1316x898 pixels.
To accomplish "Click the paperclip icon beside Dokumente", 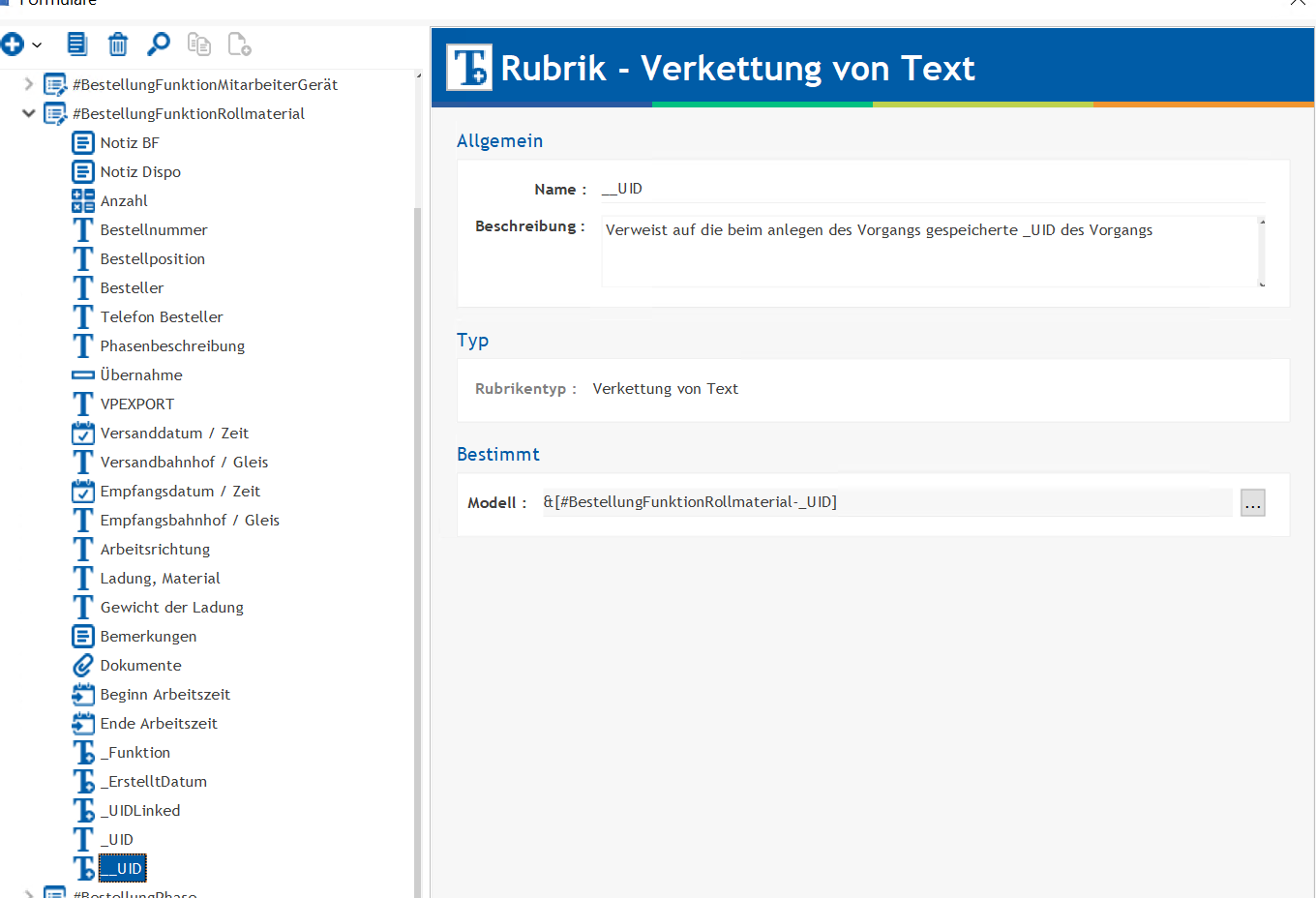I will [83, 666].
